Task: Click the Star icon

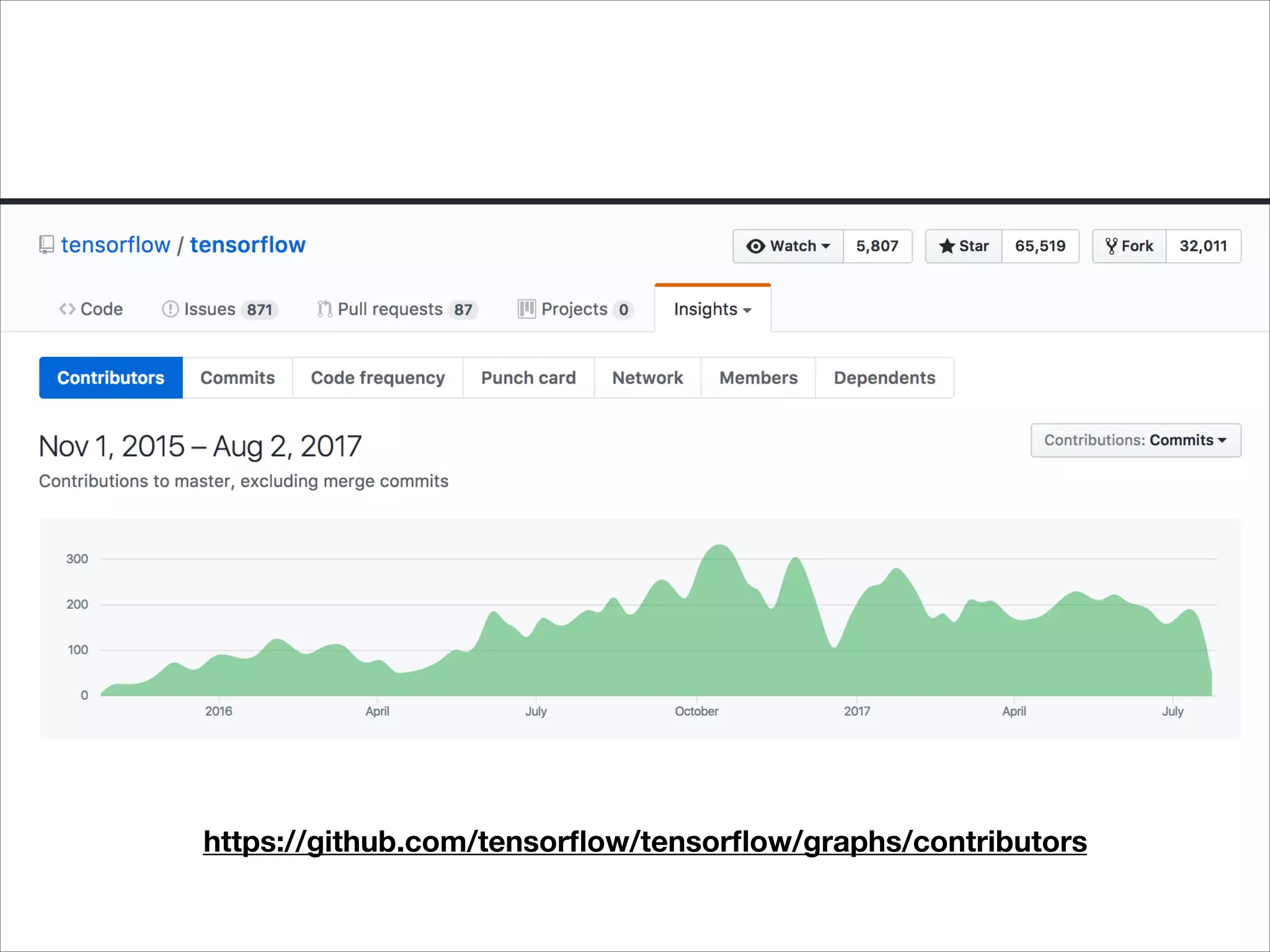Action: 946,246
